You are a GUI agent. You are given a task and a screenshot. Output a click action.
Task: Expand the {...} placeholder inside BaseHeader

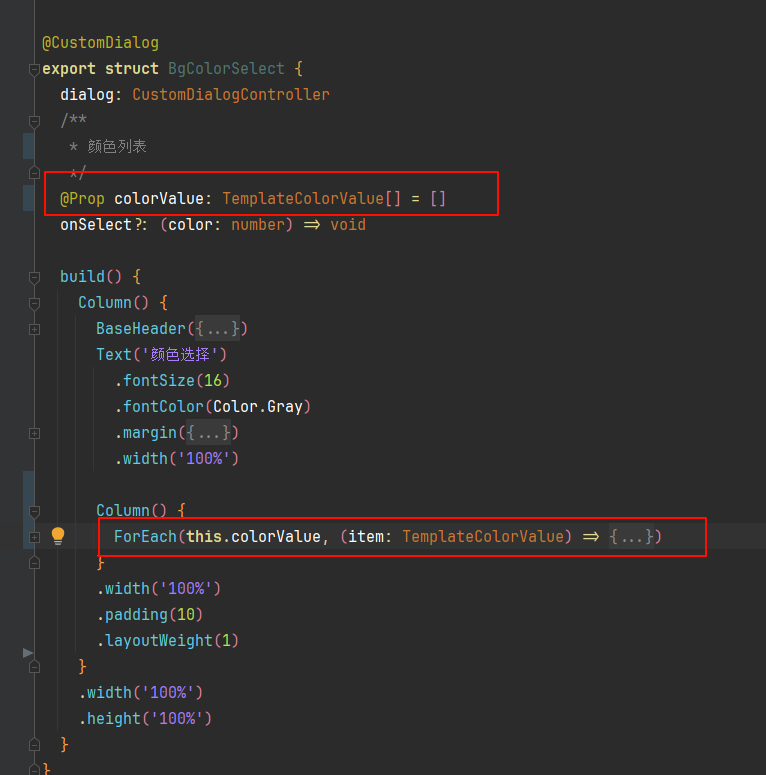click(217, 329)
